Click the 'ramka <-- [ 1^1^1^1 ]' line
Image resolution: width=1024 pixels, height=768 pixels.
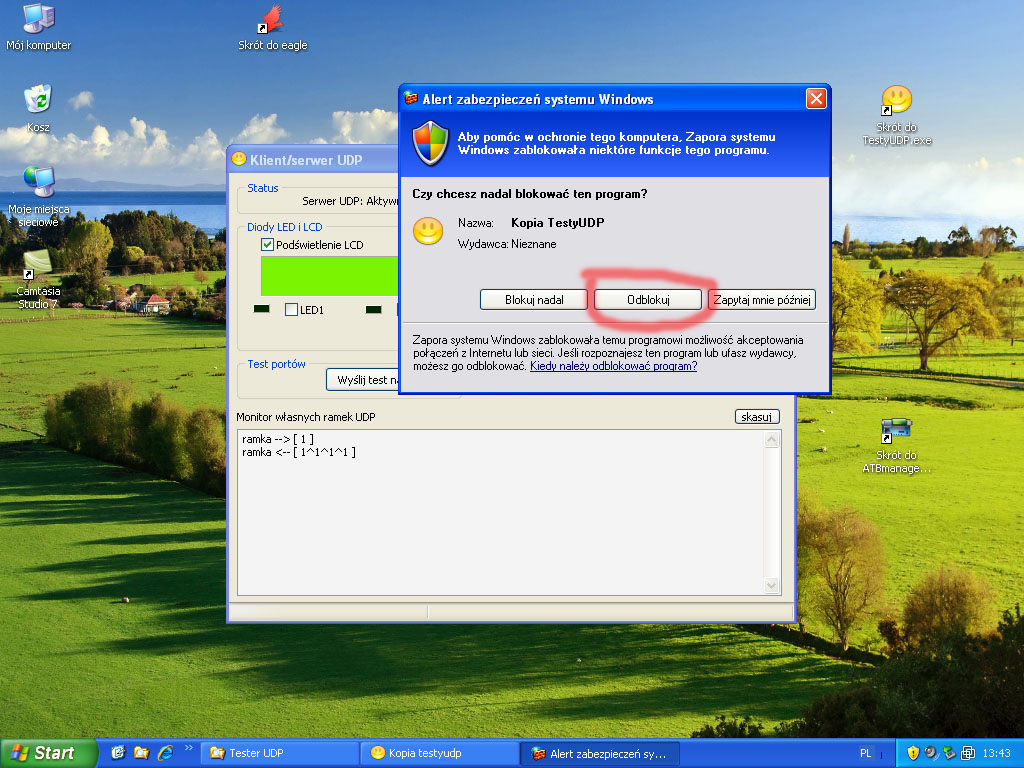(x=298, y=452)
